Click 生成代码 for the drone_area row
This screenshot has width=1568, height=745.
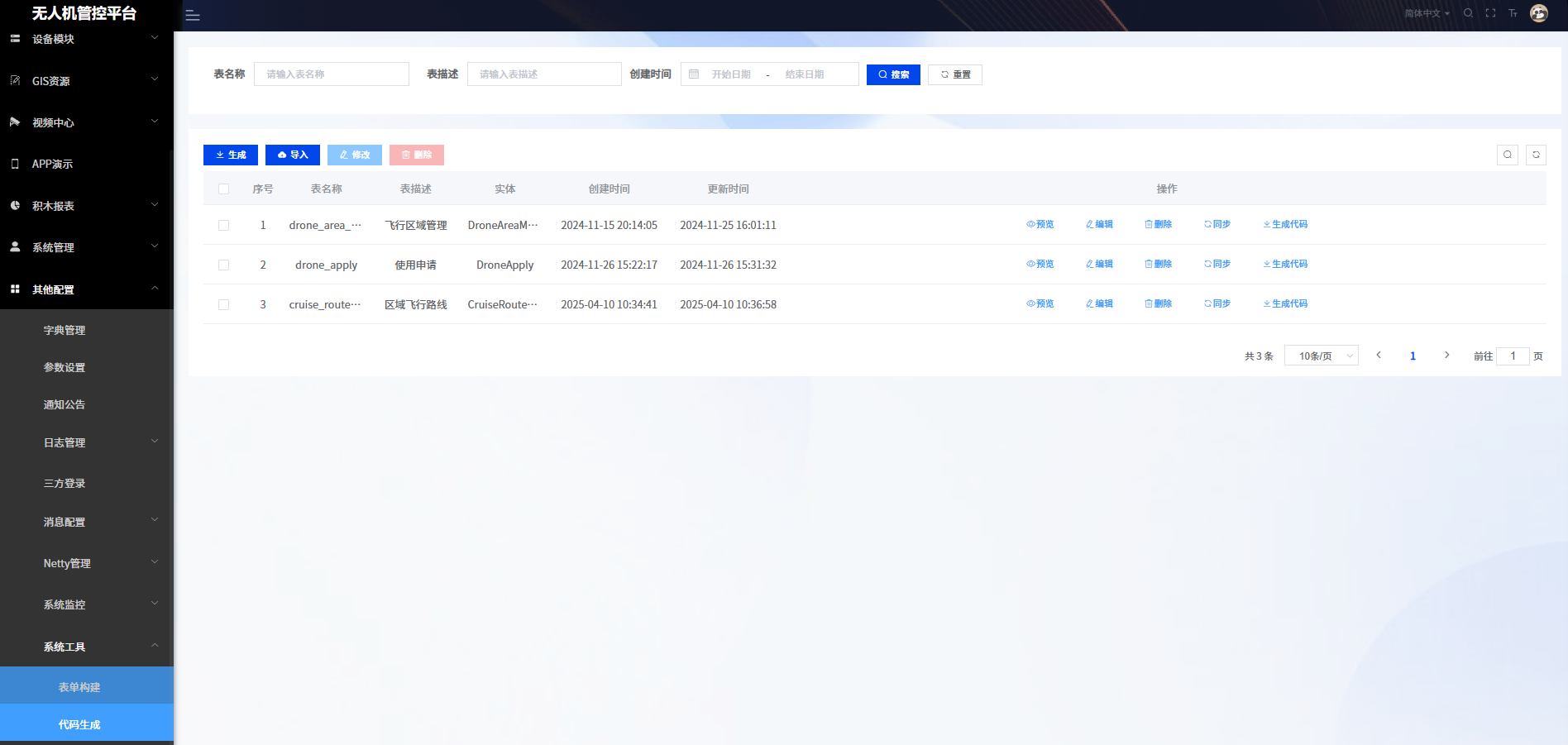click(x=1285, y=224)
